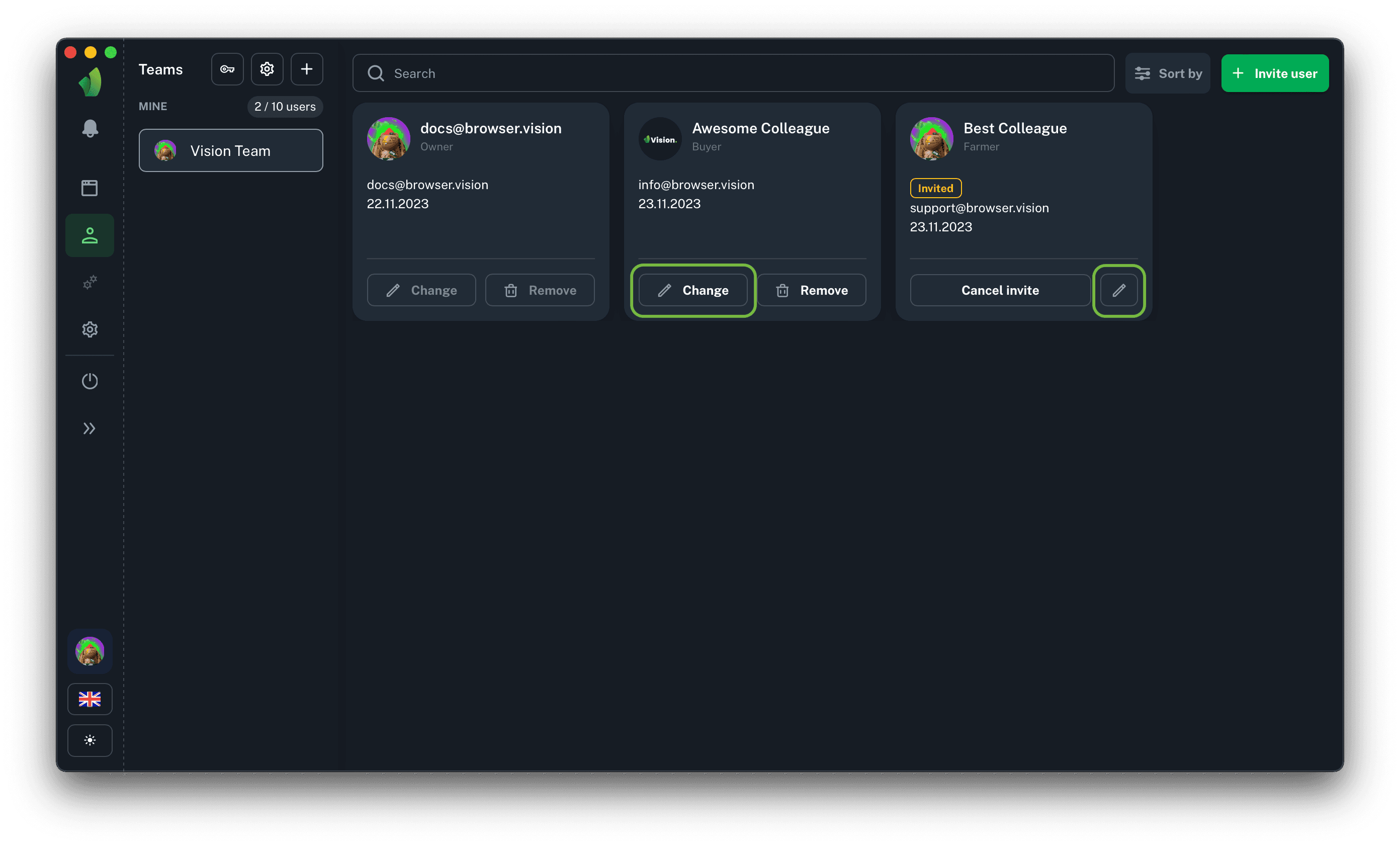Open the language selector UK flag
The width and height of the screenshot is (1400, 846).
click(90, 699)
